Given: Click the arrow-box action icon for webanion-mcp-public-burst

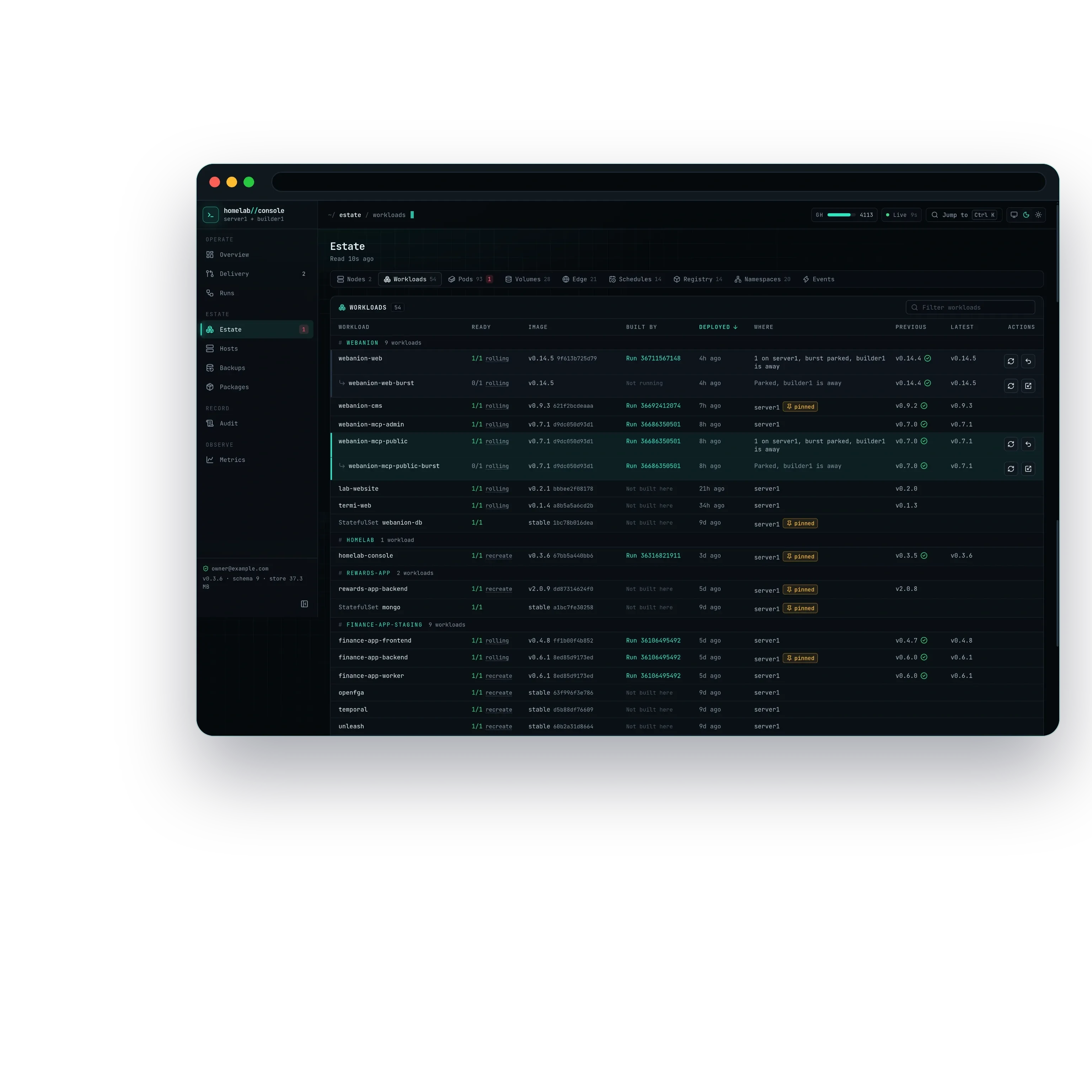Looking at the screenshot, I should (x=1028, y=469).
